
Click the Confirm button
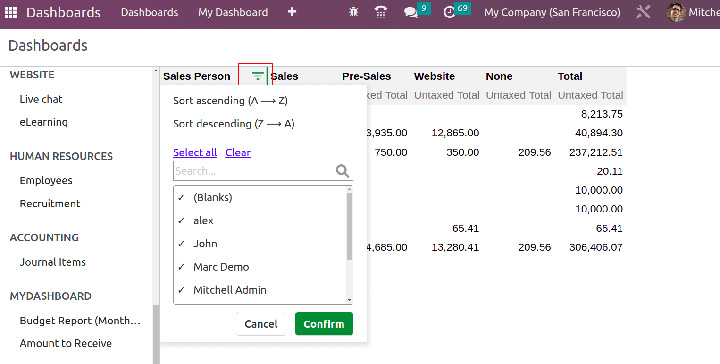(x=324, y=324)
